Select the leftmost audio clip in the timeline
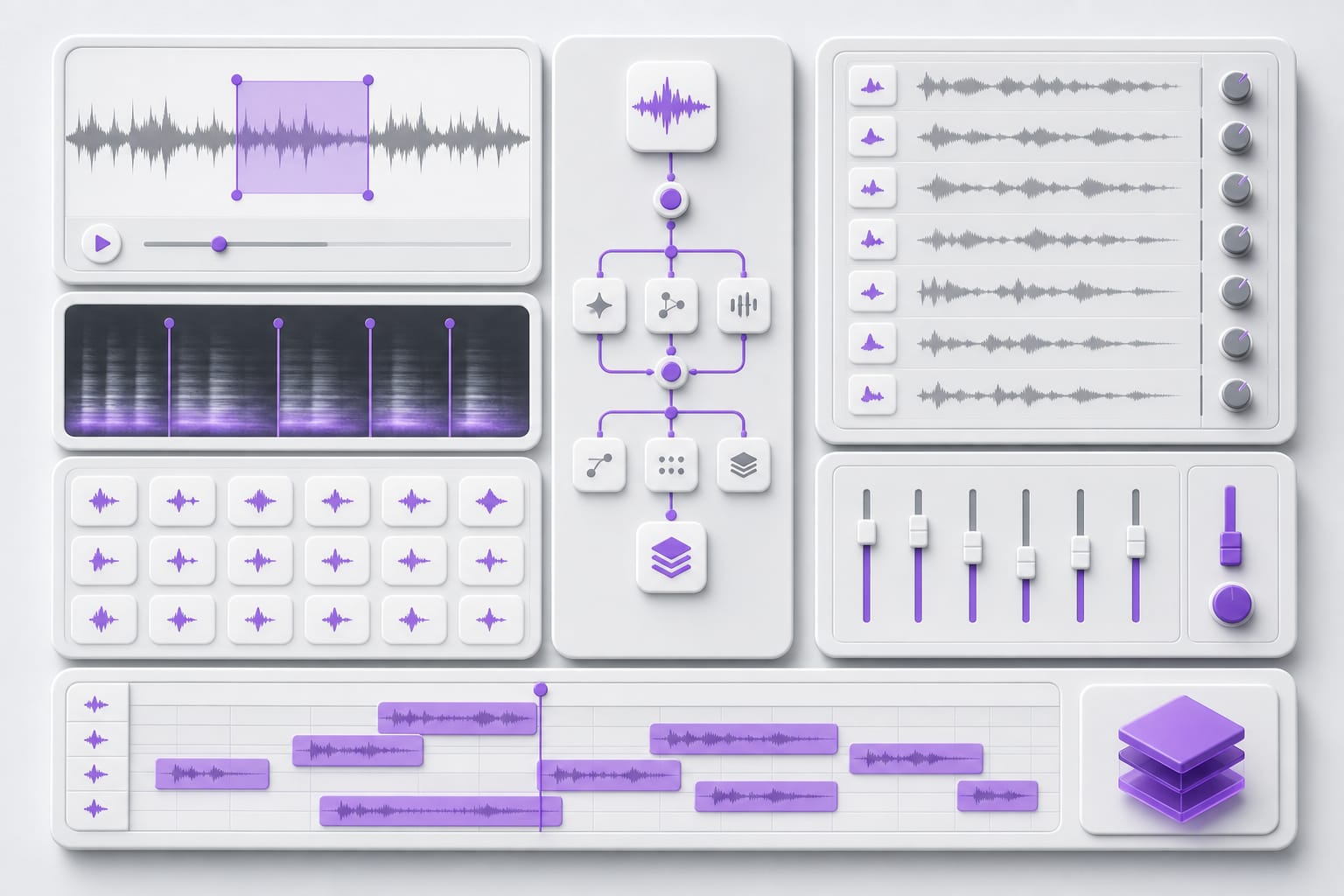The image size is (1344, 896). 213,773
